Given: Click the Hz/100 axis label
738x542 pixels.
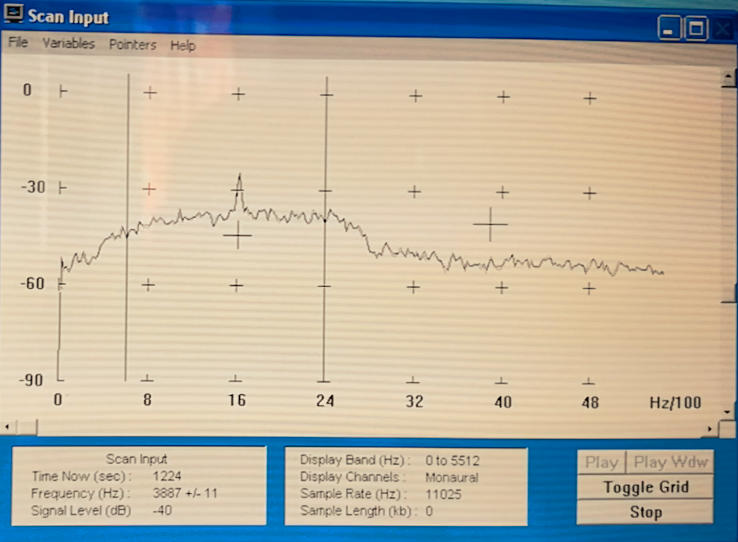Looking at the screenshot, I should (x=675, y=403).
